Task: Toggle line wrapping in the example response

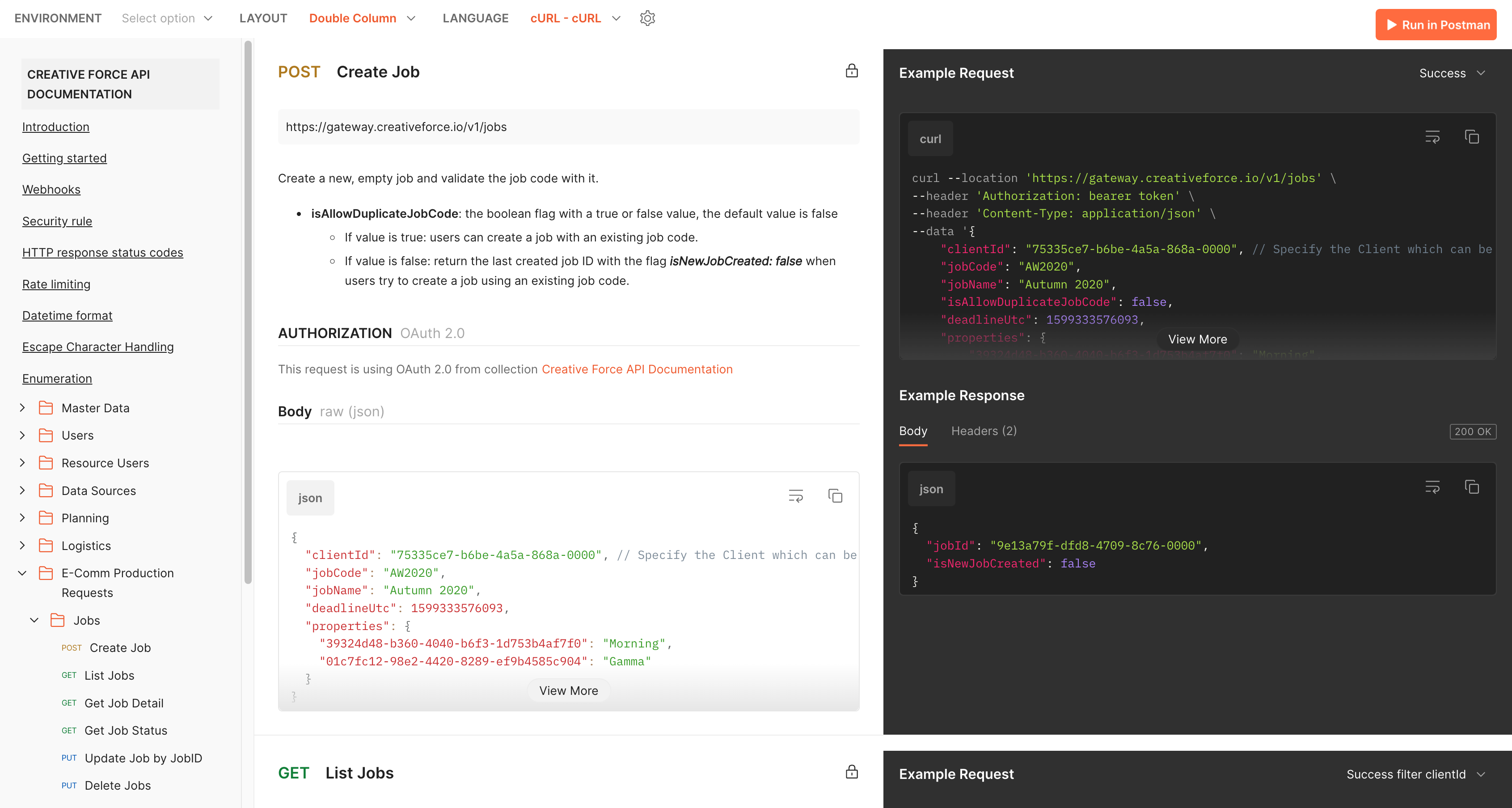Action: [x=1432, y=487]
